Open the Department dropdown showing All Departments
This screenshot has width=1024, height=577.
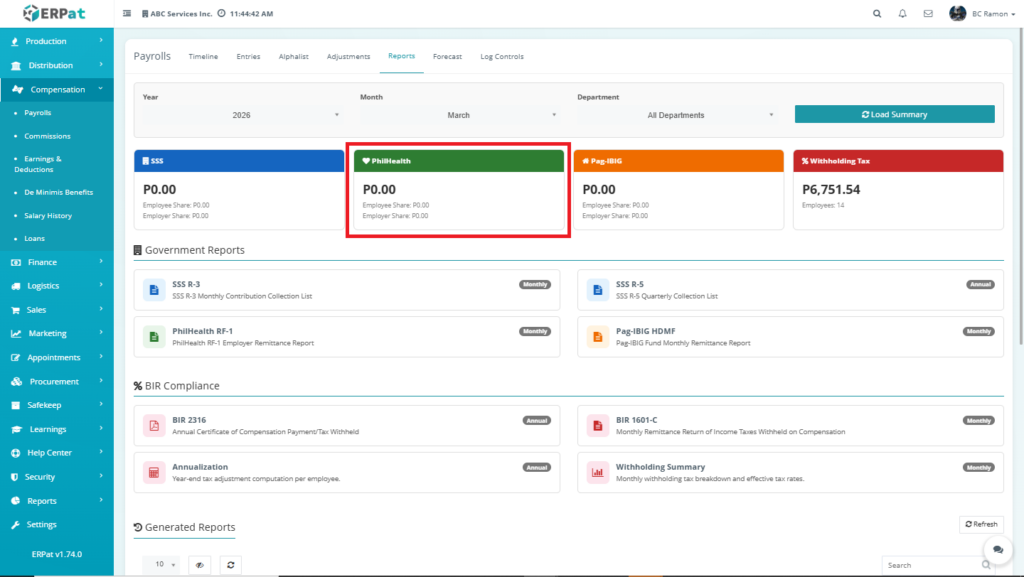676,115
